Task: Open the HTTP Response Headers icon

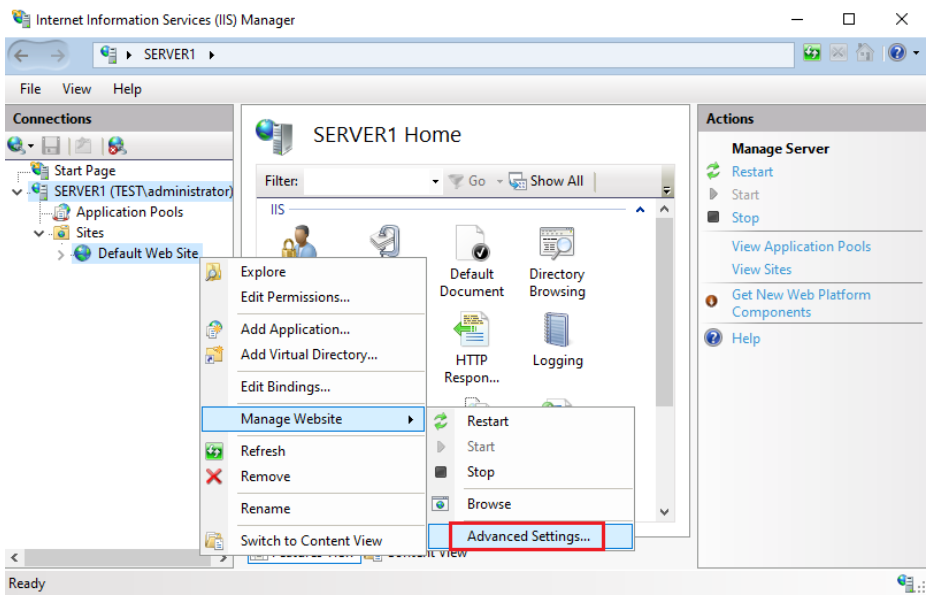Action: pyautogui.click(x=471, y=331)
